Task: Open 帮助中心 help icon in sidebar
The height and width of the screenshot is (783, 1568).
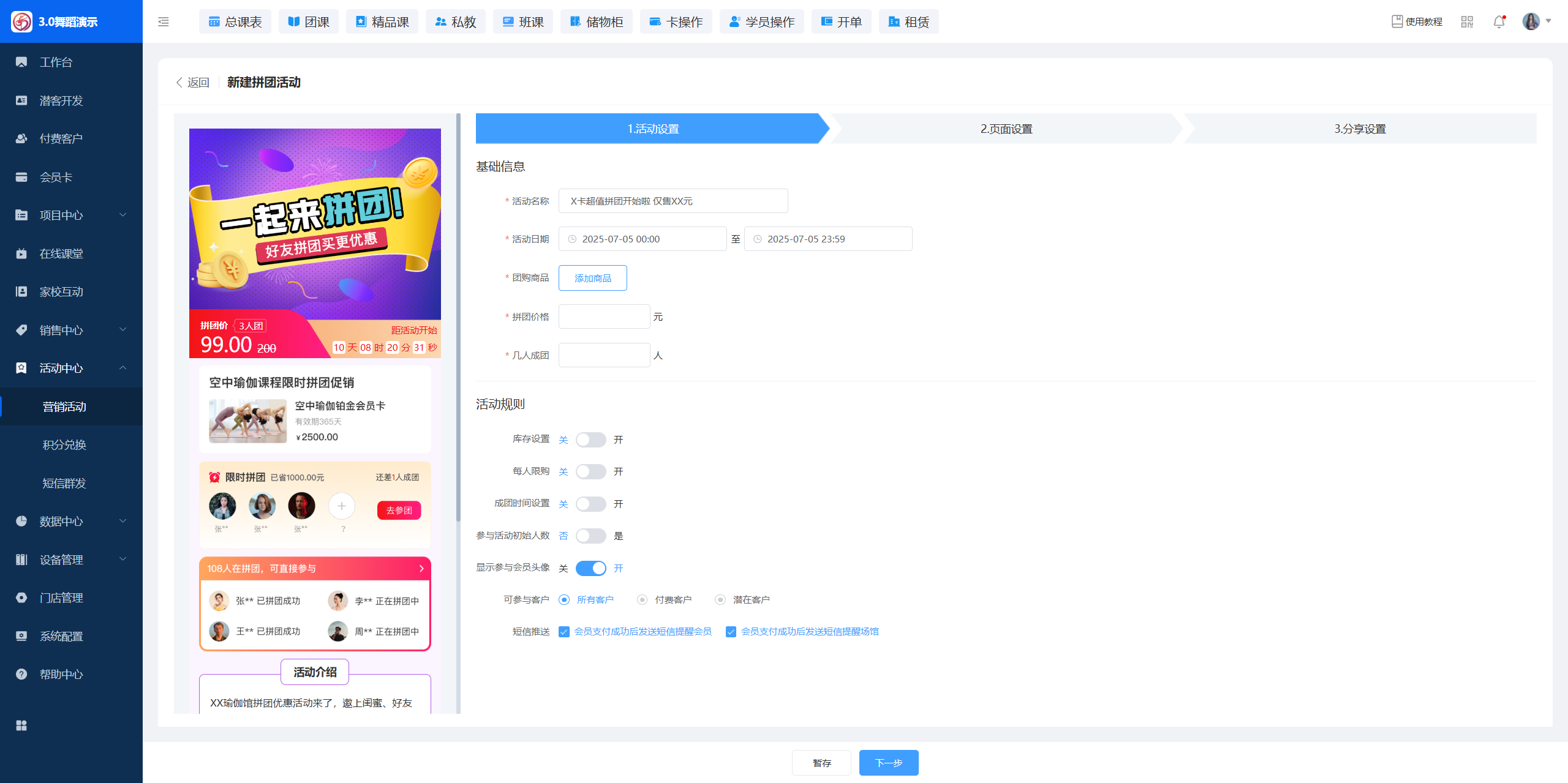Action: tap(21, 674)
